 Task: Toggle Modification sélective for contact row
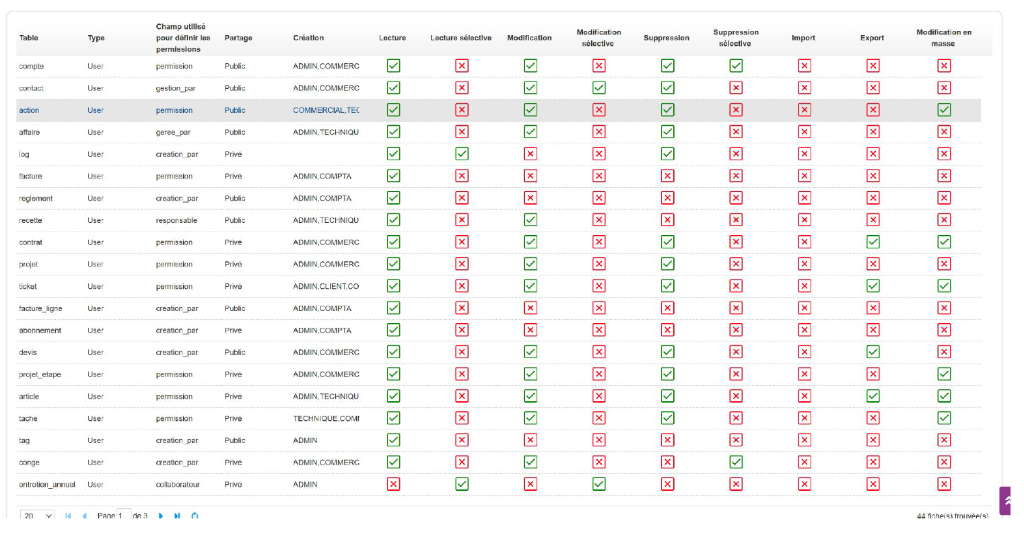598,88
